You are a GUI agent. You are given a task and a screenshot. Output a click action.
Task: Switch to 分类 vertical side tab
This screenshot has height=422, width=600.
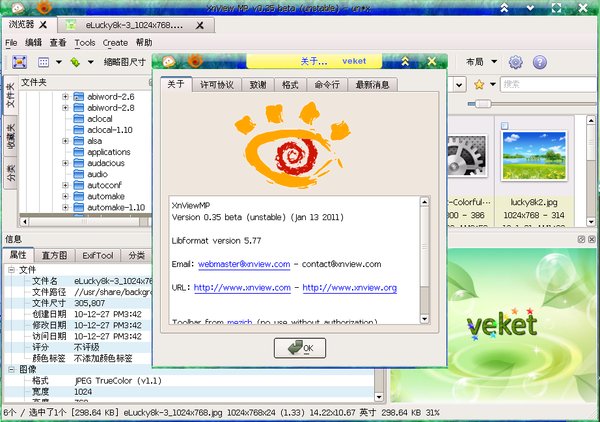[x=11, y=173]
